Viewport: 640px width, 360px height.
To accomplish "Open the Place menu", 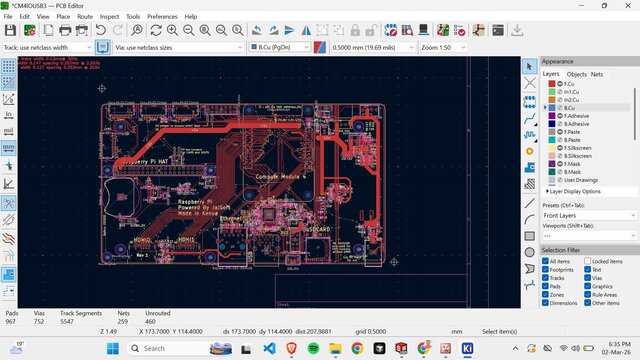I will 63,16.
